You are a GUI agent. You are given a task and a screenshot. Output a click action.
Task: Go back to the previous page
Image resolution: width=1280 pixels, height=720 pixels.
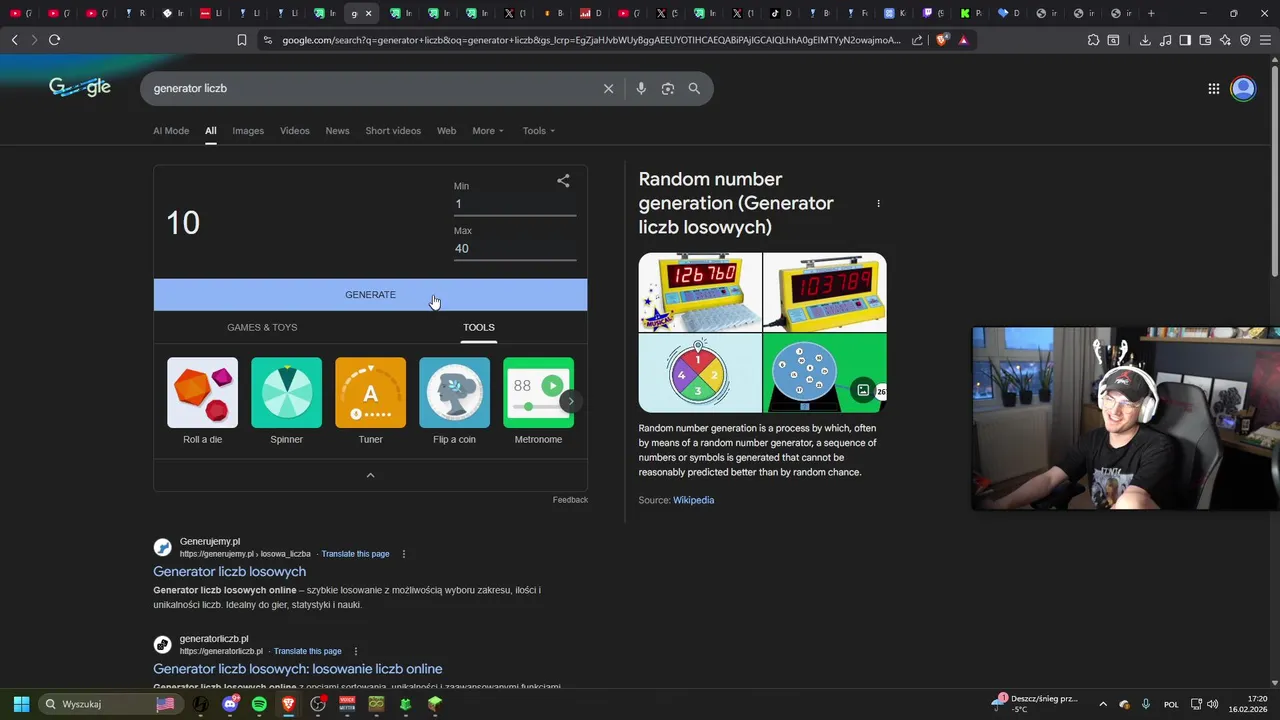[14, 40]
